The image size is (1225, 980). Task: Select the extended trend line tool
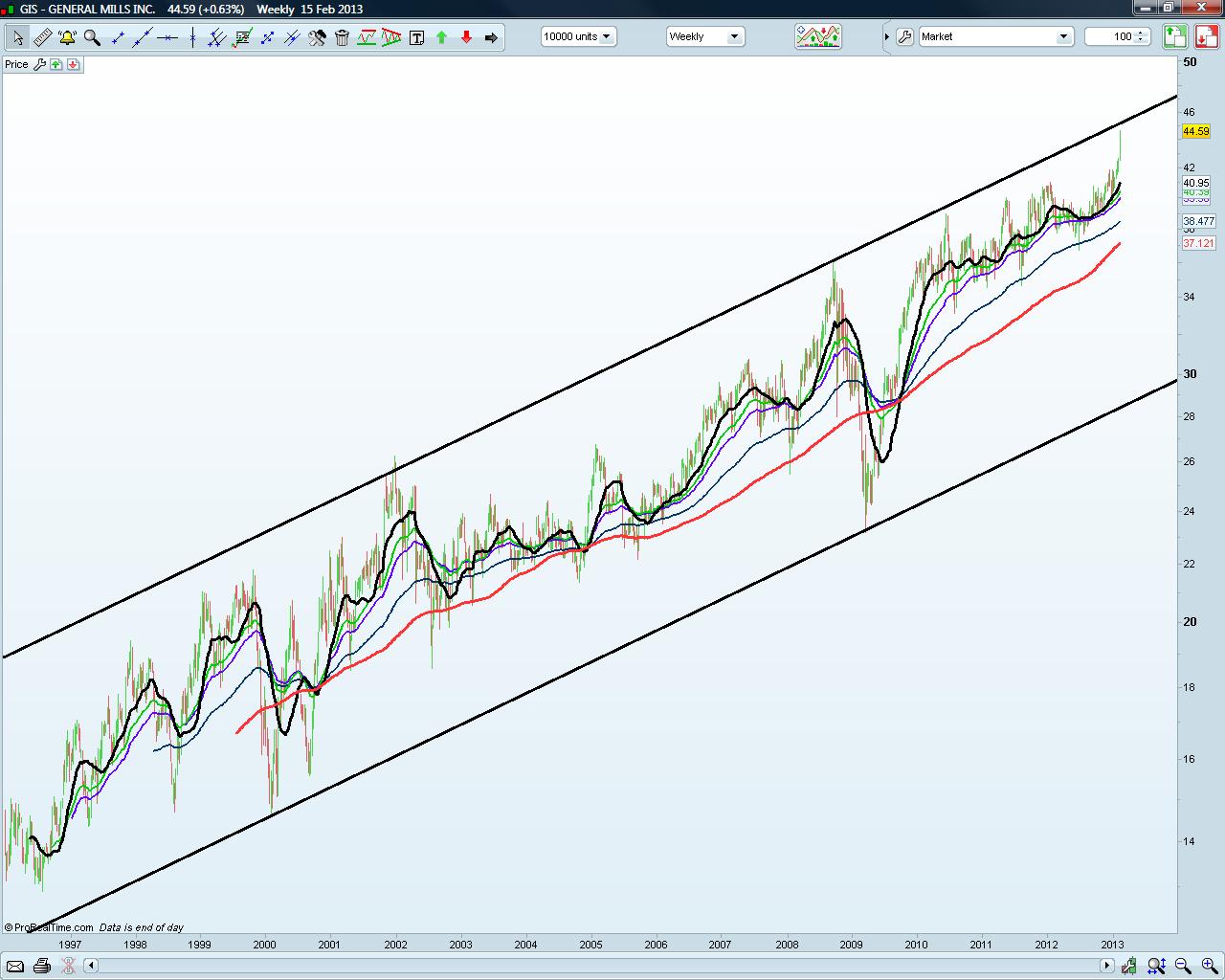[143, 37]
